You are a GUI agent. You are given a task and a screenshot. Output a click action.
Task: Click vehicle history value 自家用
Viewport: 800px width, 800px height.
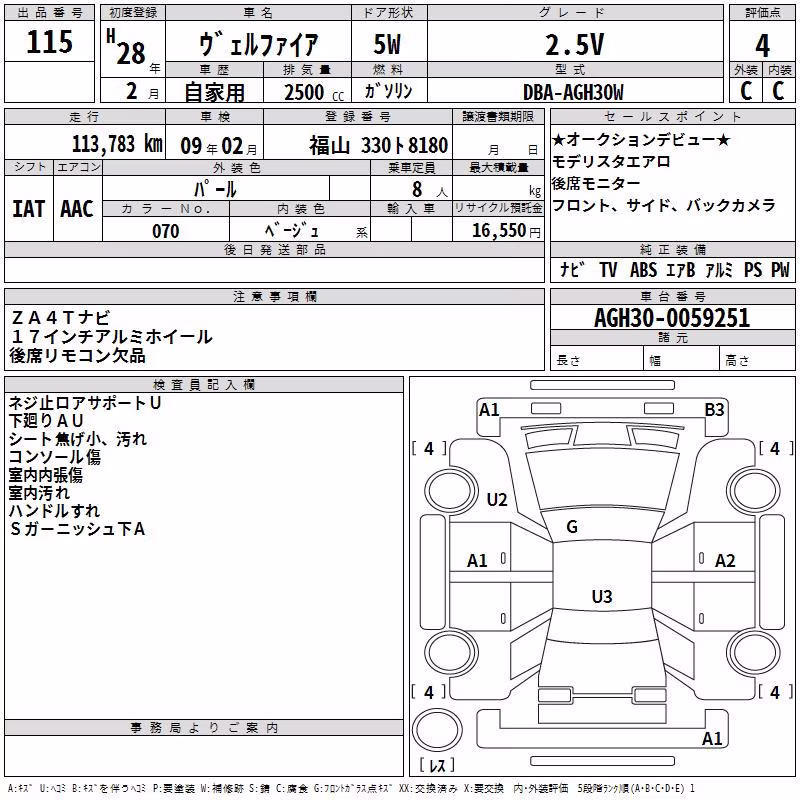(214, 92)
